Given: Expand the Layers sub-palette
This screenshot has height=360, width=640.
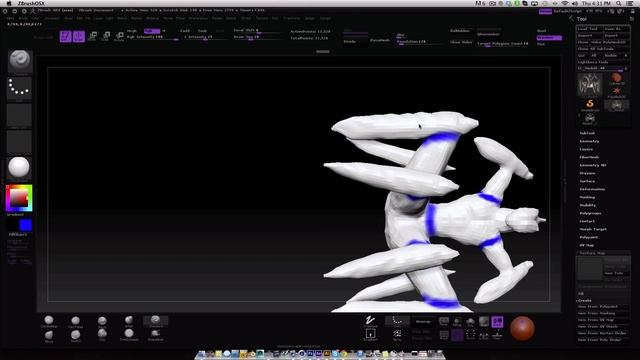Looking at the screenshot, I should coord(586,149).
